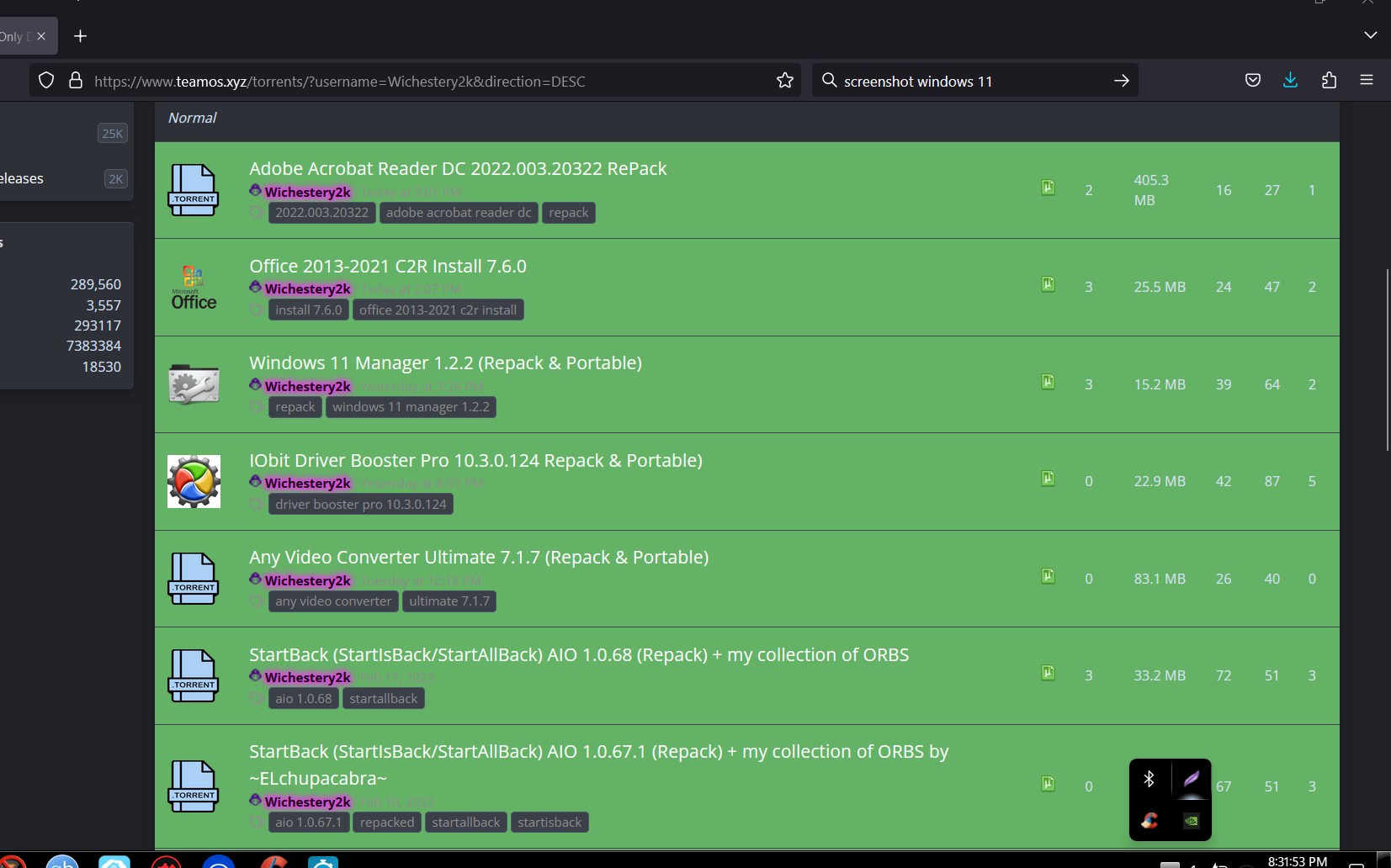
Task: Click the taskbar clock 8:31:53 PM
Action: [1298, 861]
